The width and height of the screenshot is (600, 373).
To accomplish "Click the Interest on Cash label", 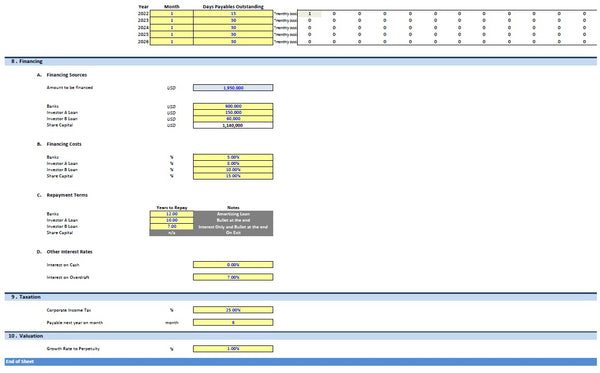I will tap(63, 265).
